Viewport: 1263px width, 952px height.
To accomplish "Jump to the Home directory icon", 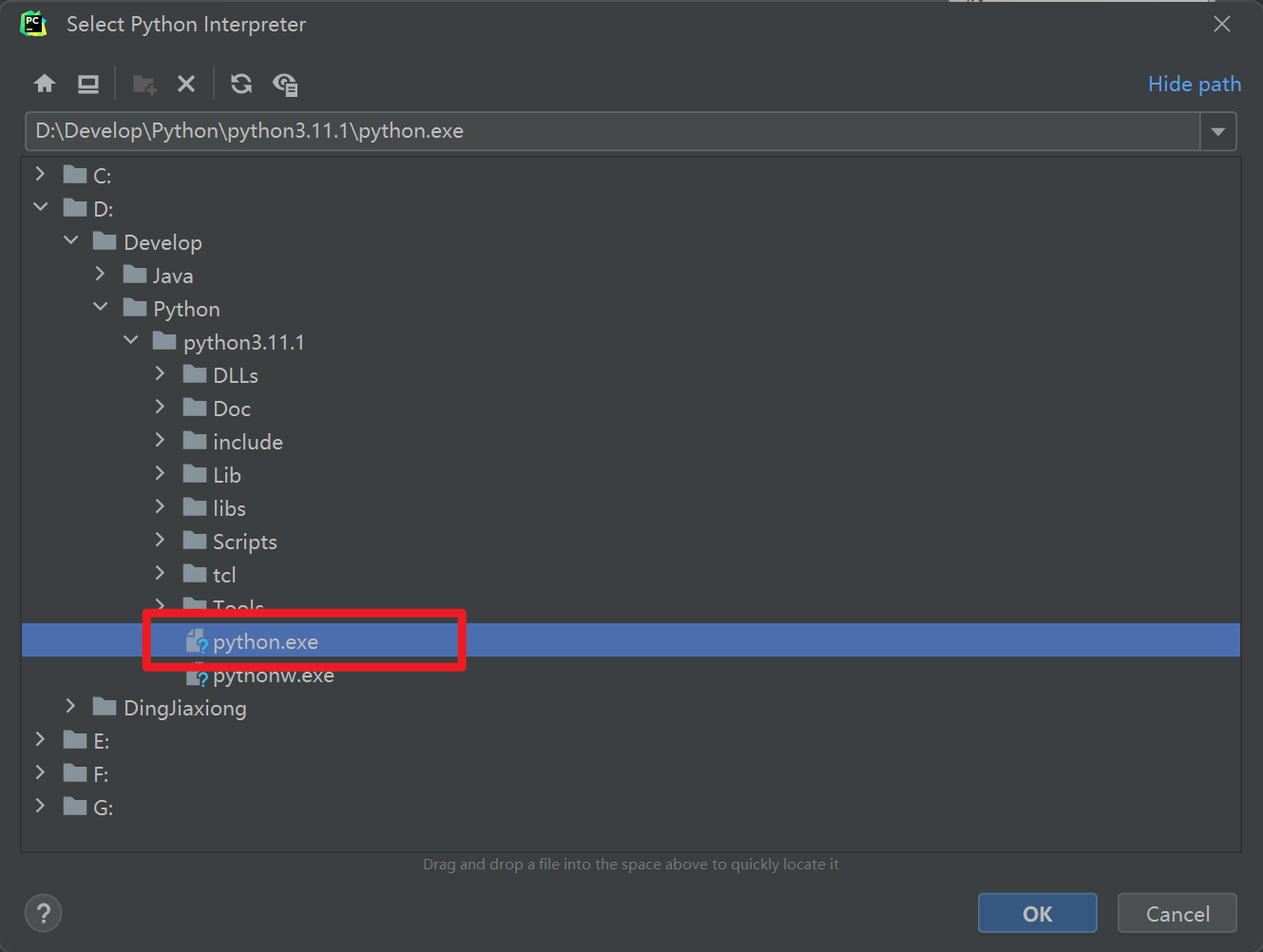I will (x=44, y=84).
